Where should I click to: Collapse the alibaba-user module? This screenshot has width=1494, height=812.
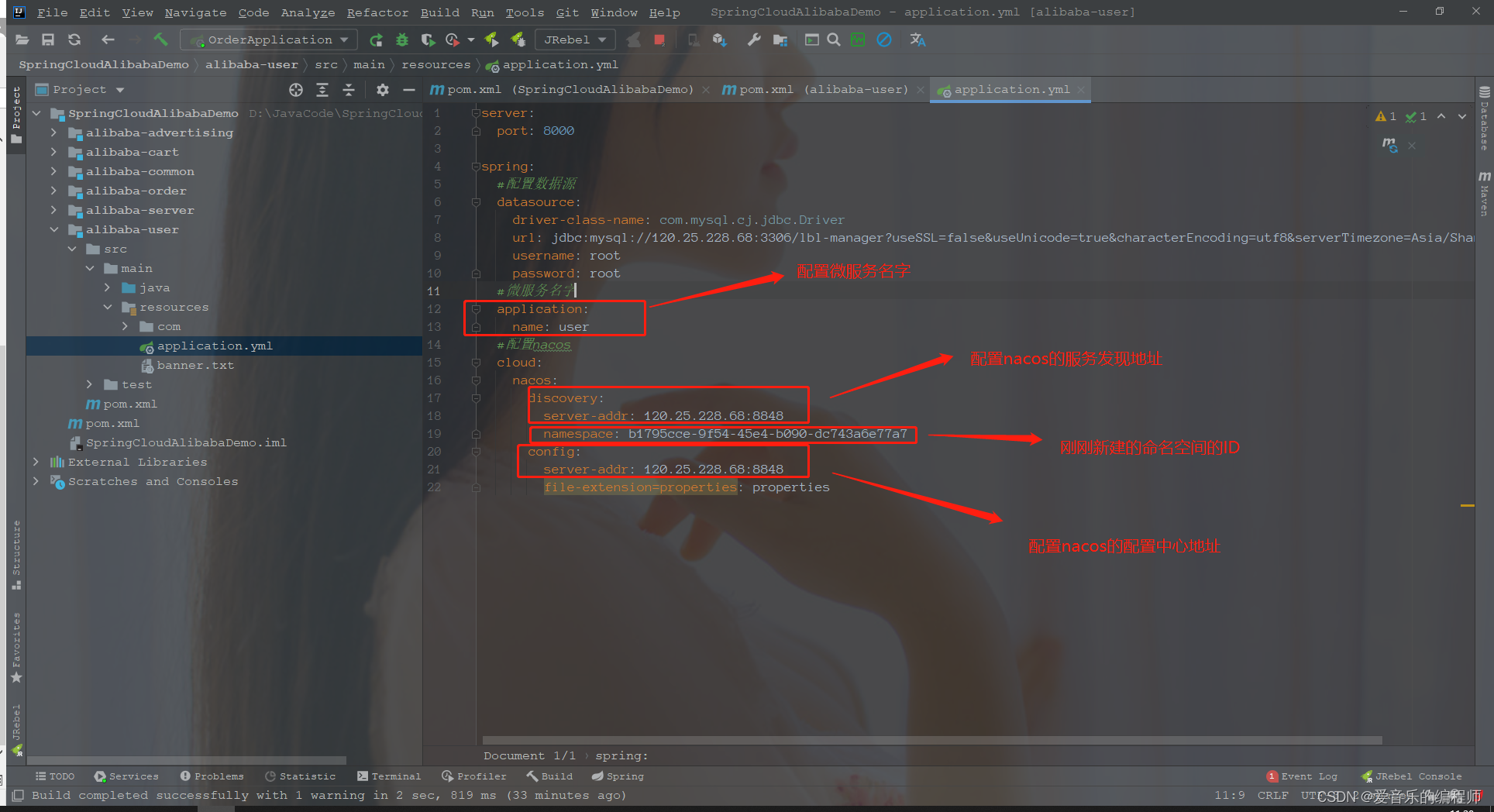click(x=53, y=229)
